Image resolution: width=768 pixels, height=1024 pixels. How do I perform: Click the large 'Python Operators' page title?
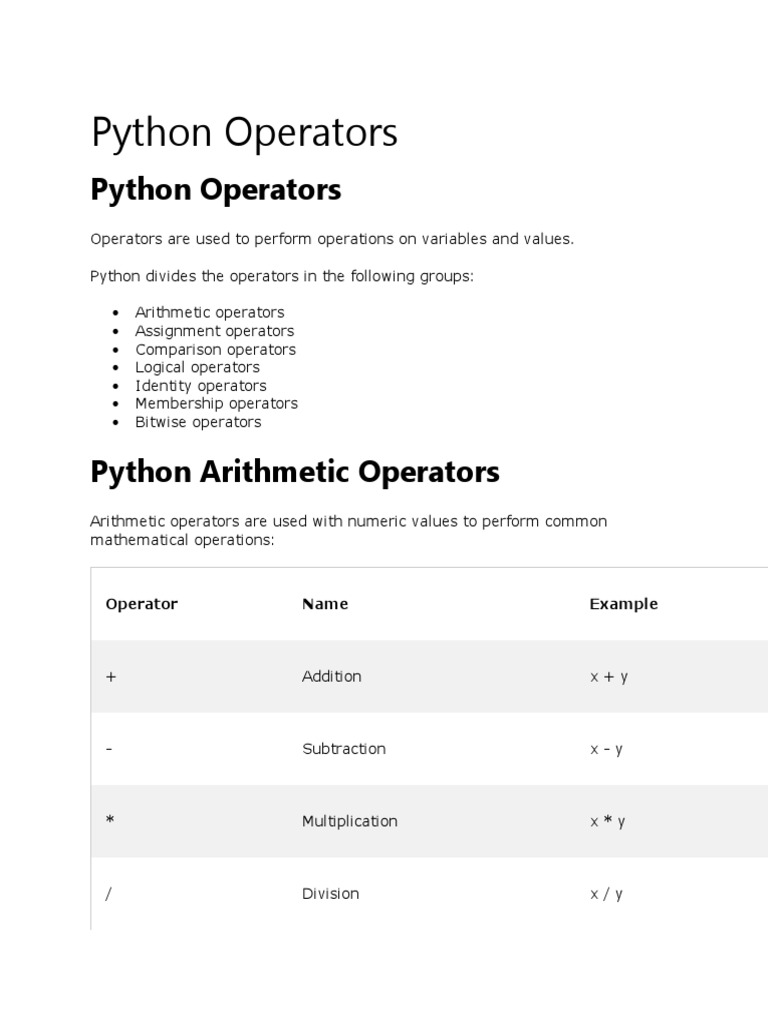244,133
